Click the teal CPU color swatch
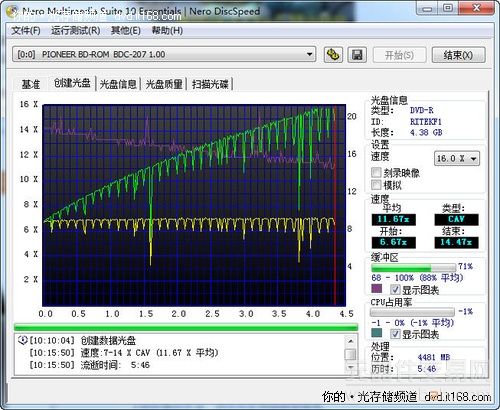 tap(377, 332)
